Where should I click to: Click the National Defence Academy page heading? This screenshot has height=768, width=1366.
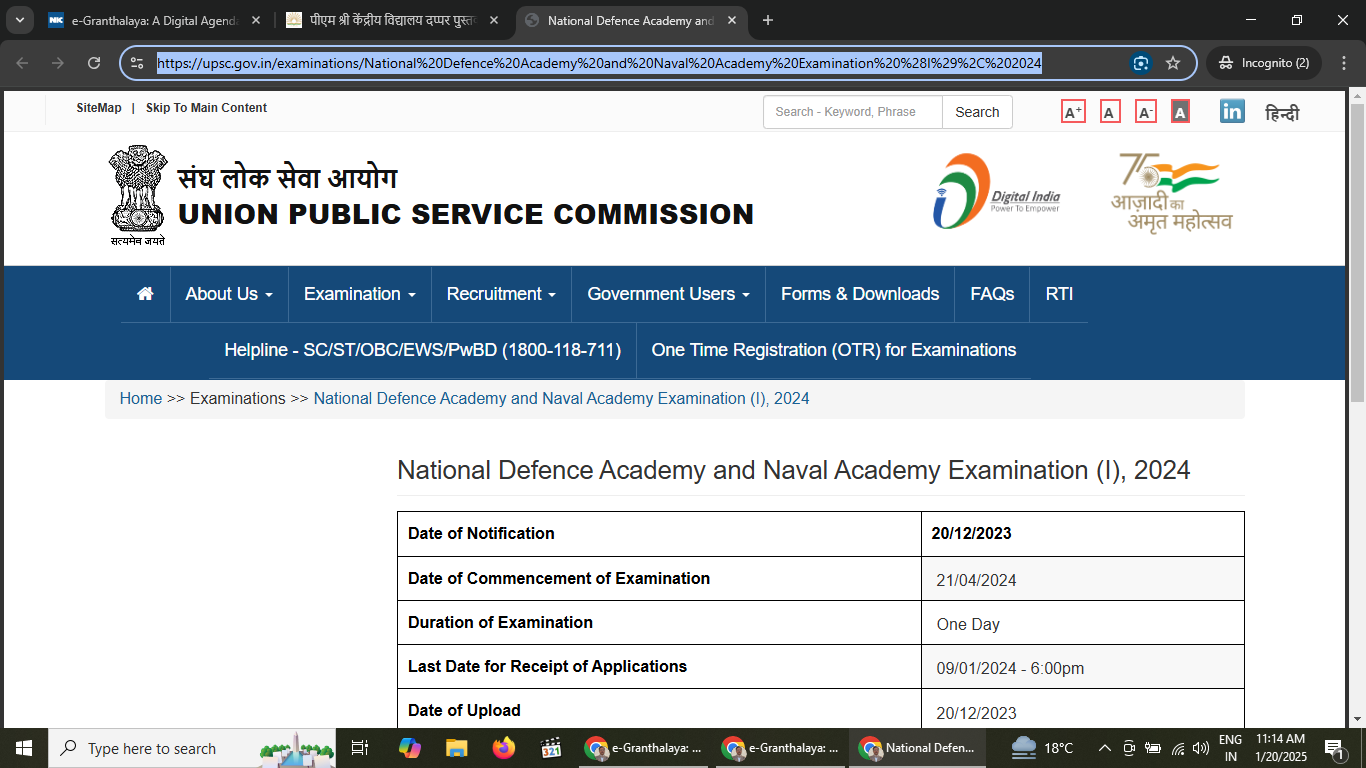tap(794, 470)
